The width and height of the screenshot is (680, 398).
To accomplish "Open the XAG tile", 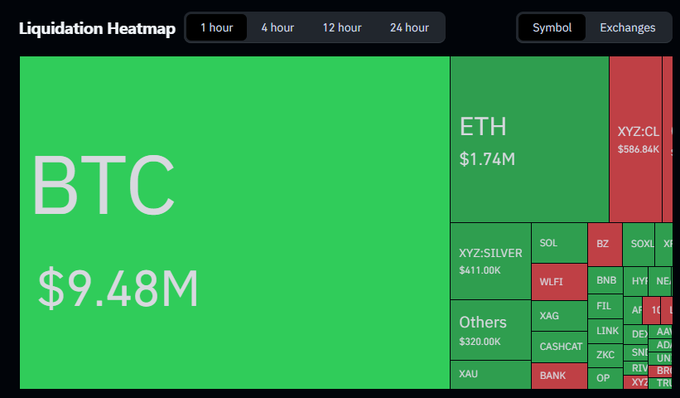I will (559, 316).
